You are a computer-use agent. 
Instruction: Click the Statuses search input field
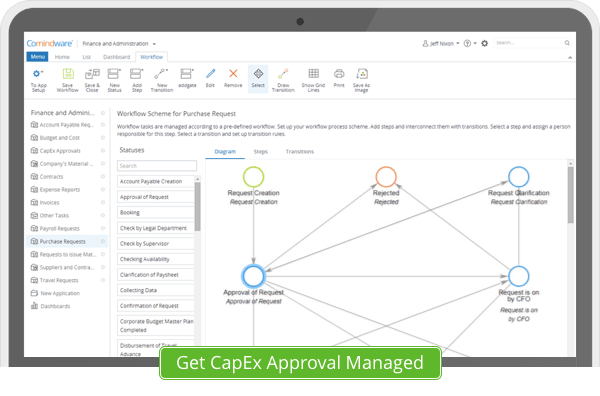click(157, 166)
